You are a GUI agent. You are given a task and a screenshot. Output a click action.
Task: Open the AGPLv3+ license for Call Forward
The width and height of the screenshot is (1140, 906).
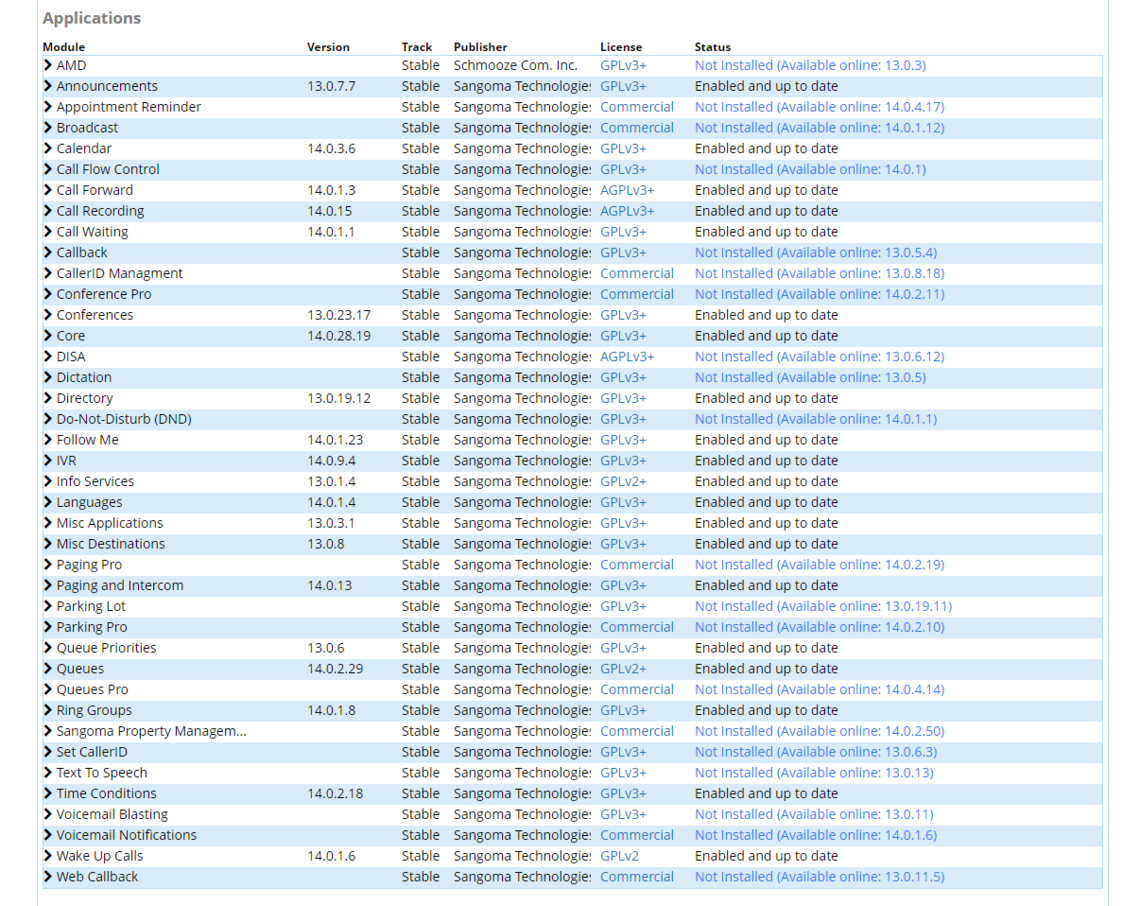tap(627, 190)
